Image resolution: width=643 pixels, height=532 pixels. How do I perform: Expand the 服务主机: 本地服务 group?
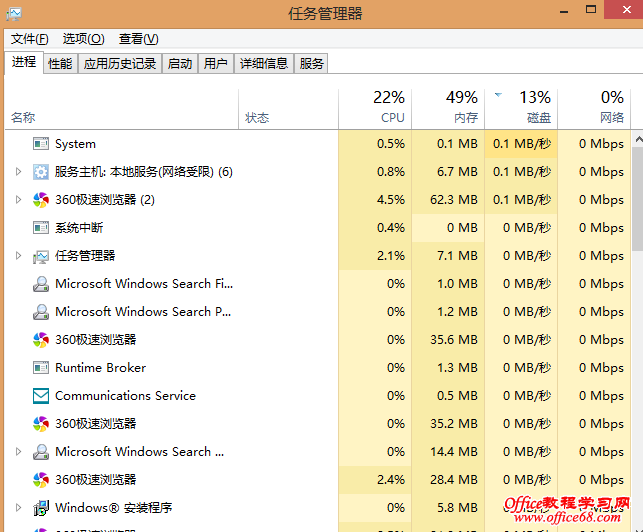(x=18, y=171)
